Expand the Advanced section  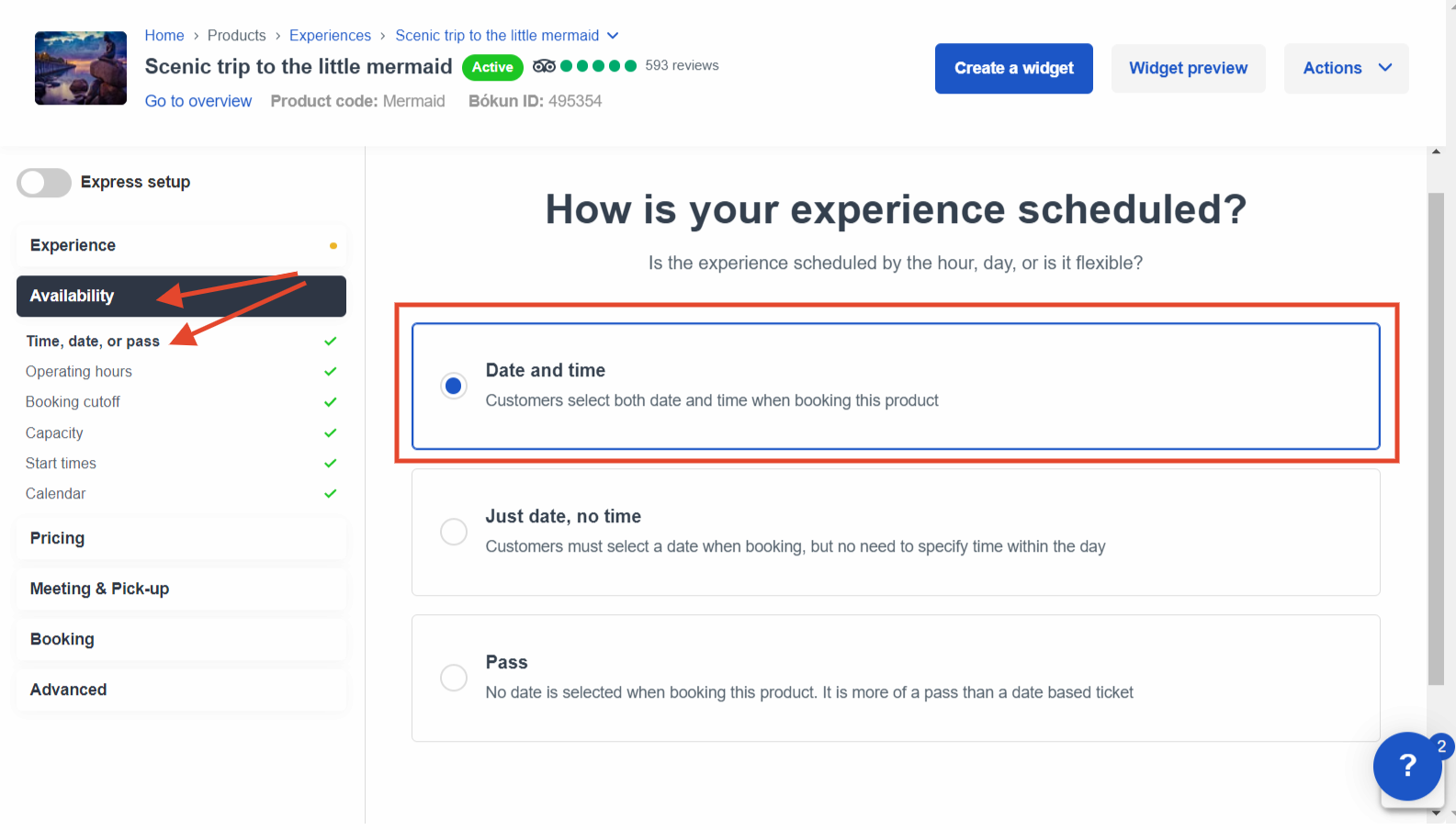(181, 690)
